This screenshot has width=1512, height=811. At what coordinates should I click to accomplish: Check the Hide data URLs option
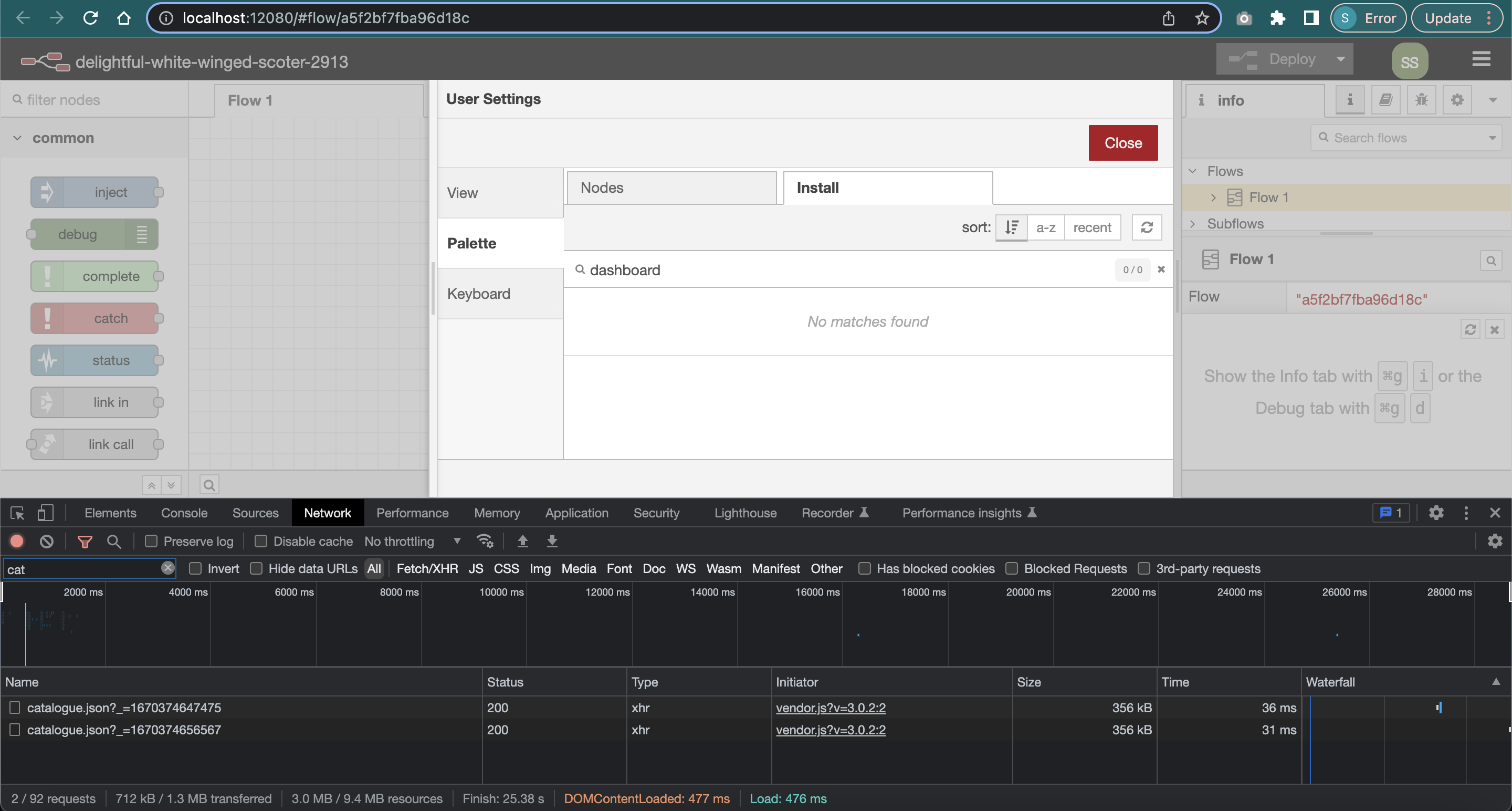(x=257, y=568)
